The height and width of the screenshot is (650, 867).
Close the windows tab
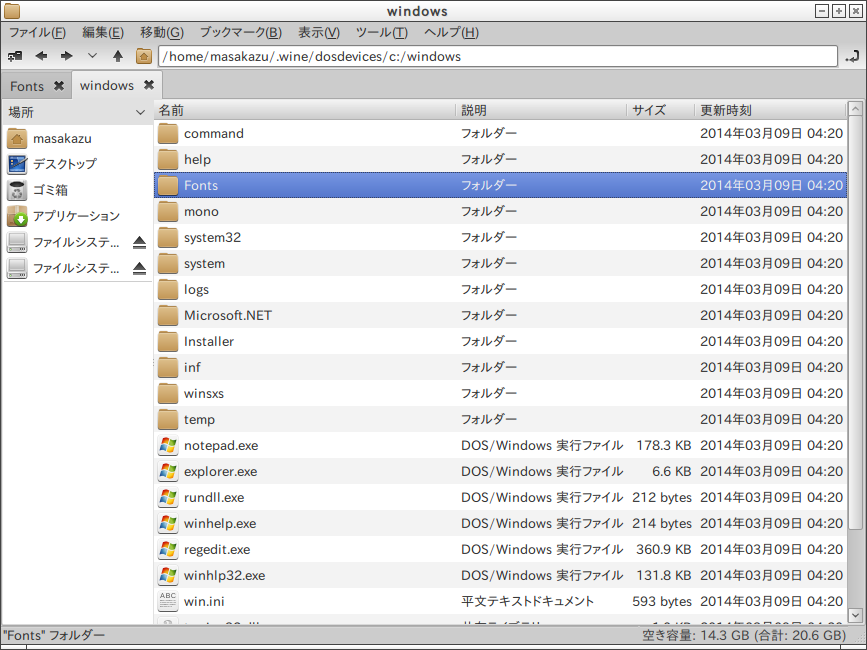coord(149,85)
